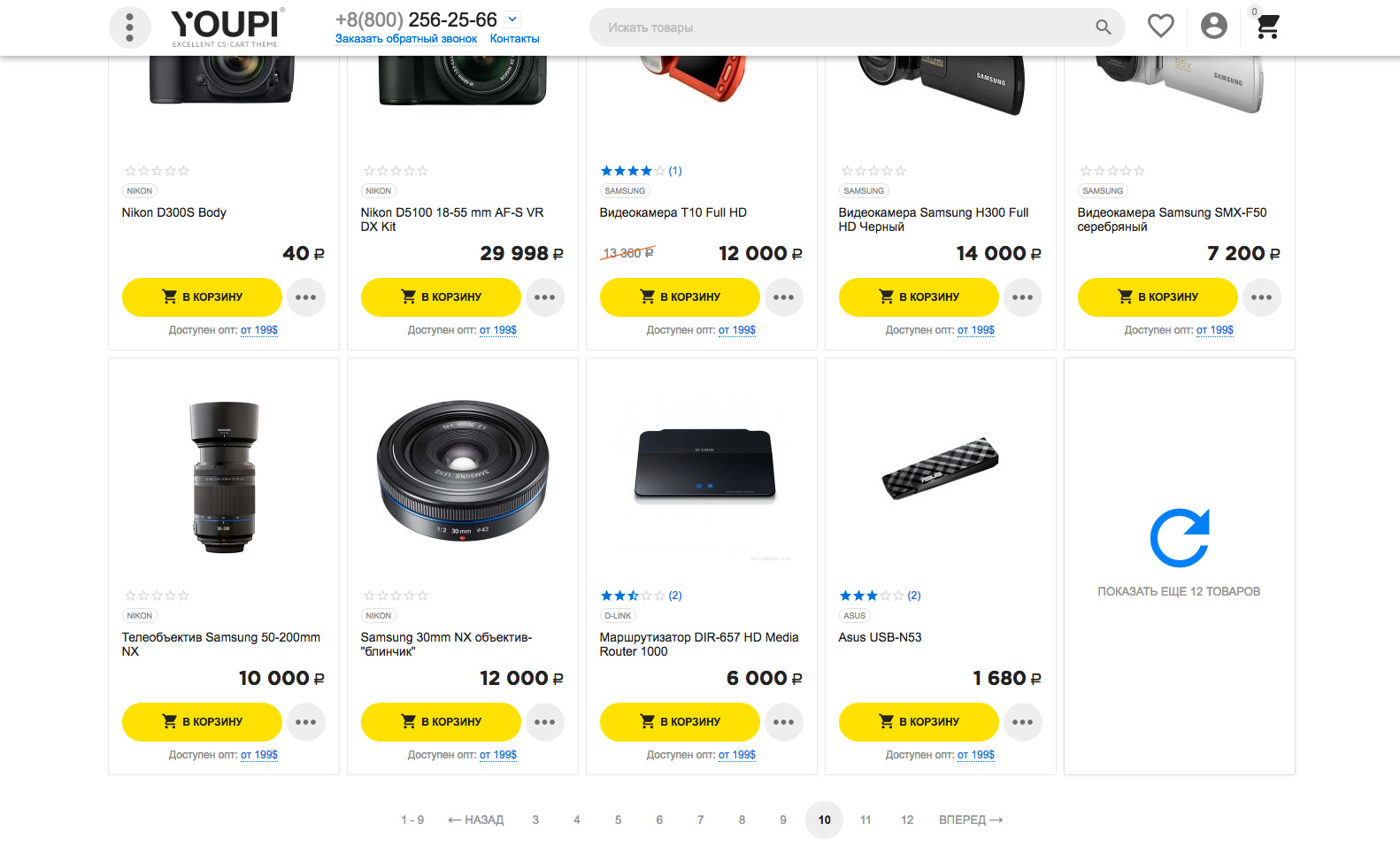Click the reload icon to show more products
The width and height of the screenshot is (1400, 854).
pyautogui.click(x=1179, y=538)
